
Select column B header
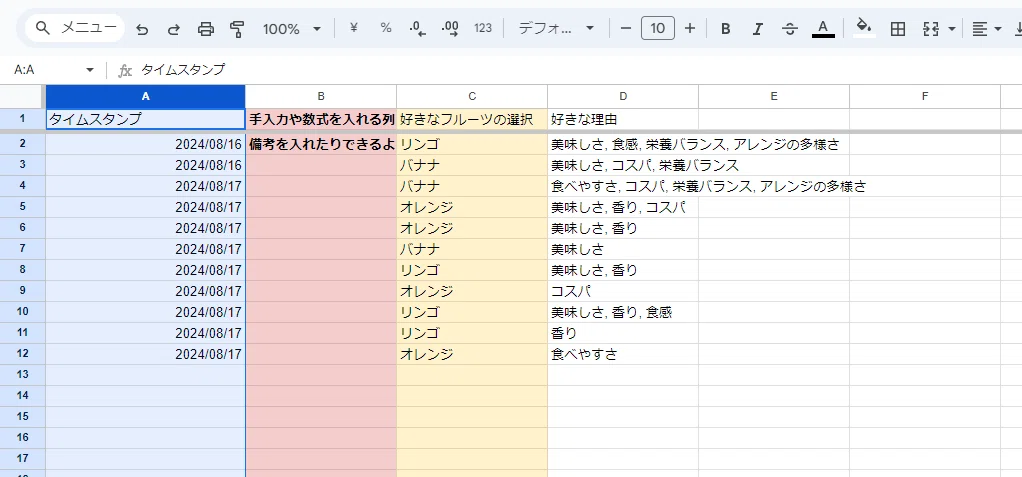[x=321, y=96]
